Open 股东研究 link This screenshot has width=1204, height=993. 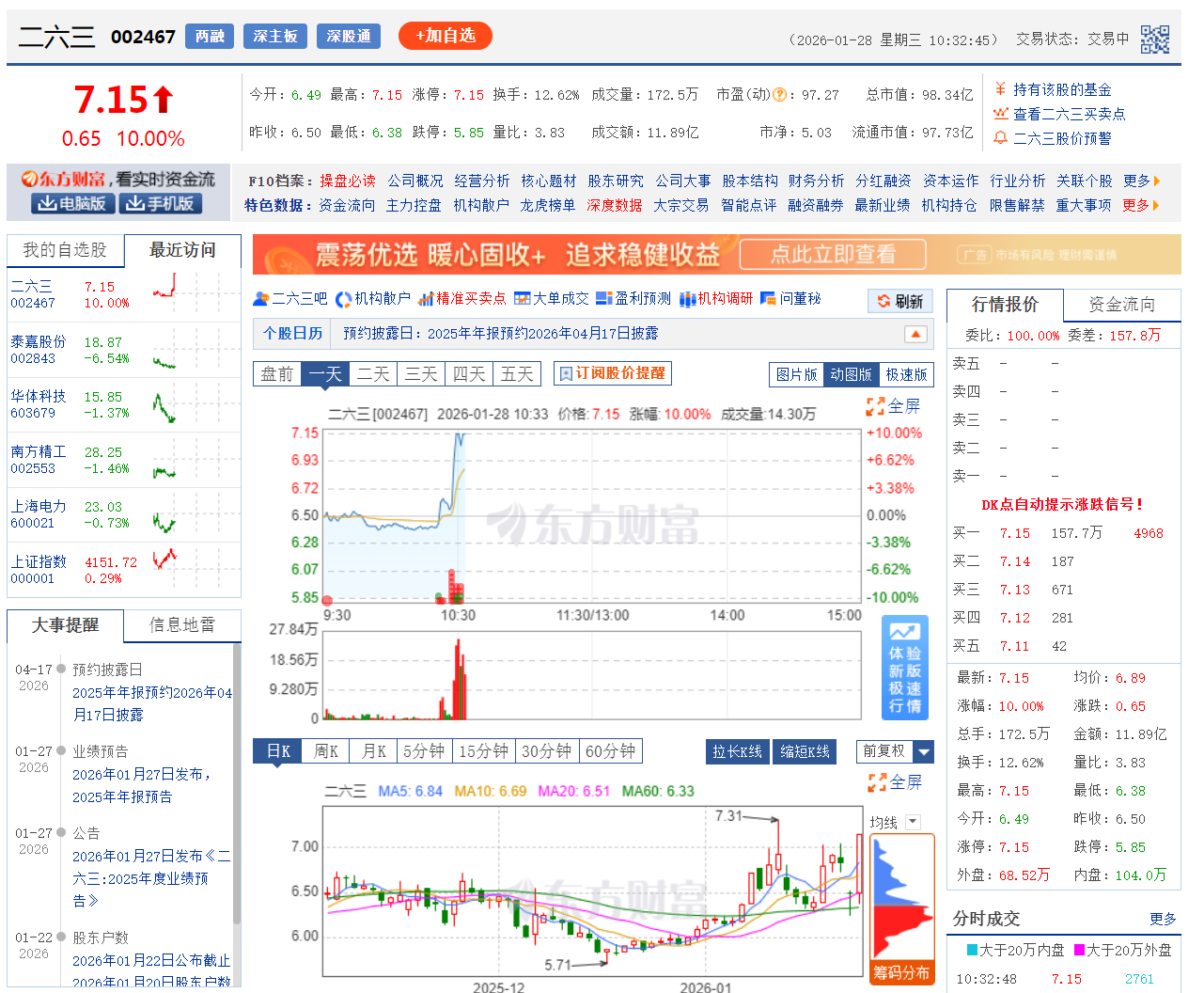pyautogui.click(x=616, y=181)
